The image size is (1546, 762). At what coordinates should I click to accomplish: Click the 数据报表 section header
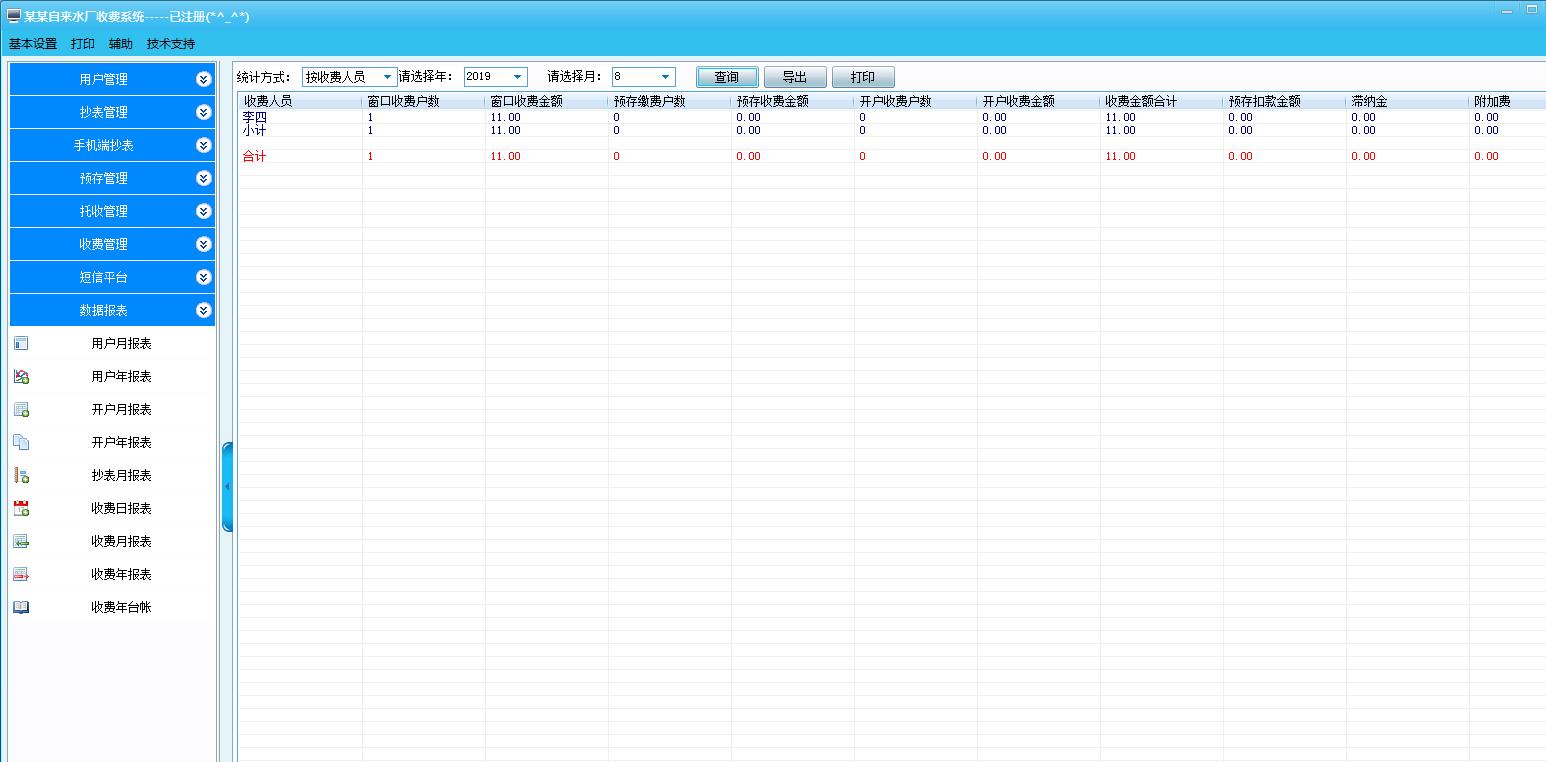[x=112, y=310]
